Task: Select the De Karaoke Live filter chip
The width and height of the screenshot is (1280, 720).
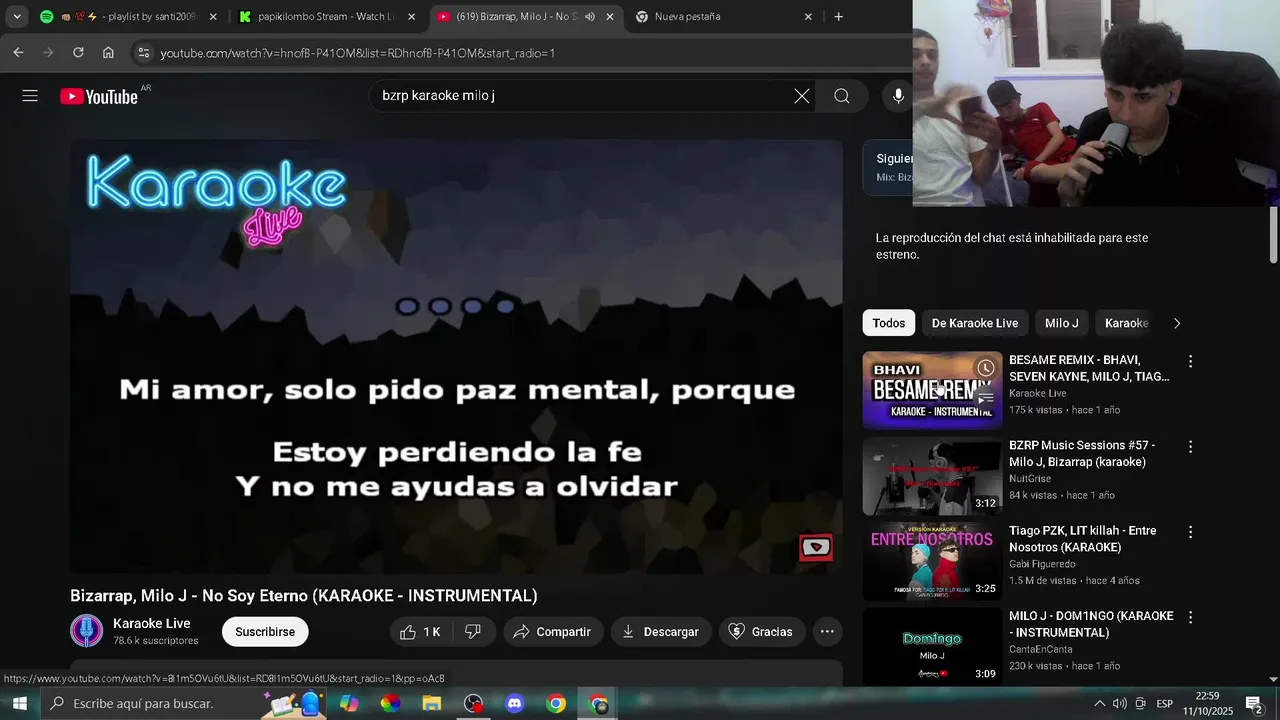Action: [x=975, y=323]
